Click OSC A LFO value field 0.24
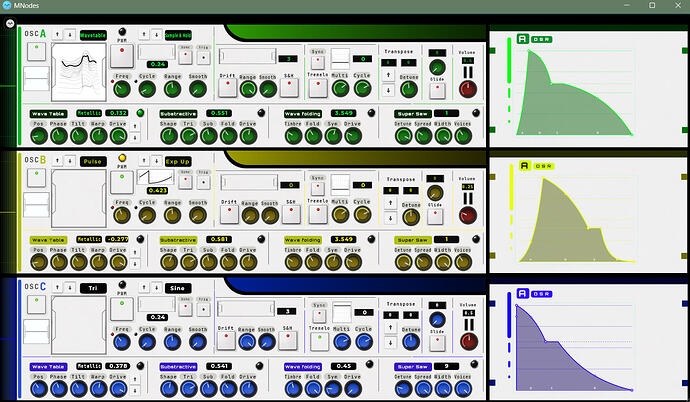690x402 pixels. [x=158, y=64]
